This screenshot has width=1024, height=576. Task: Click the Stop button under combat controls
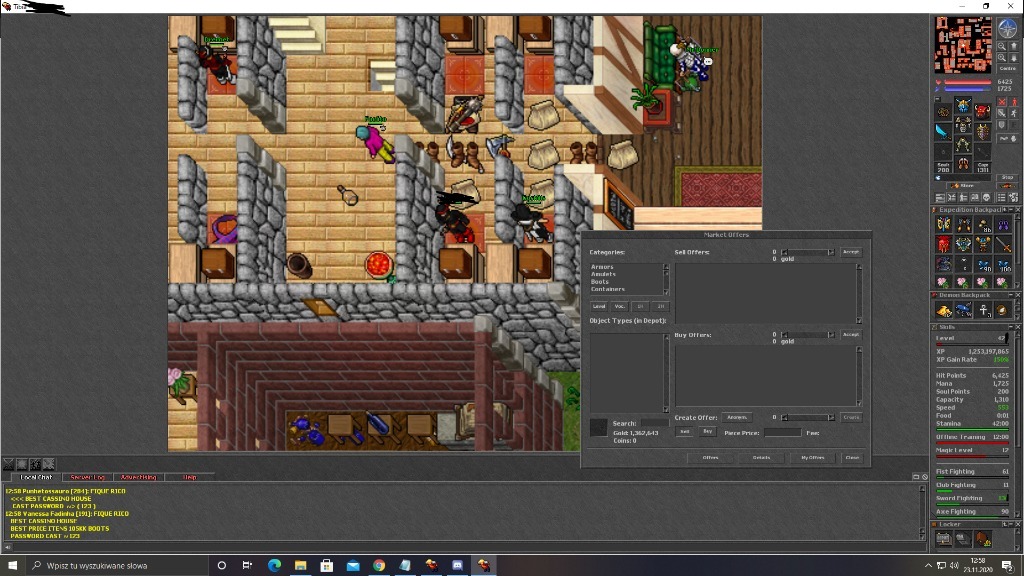coord(1008,178)
